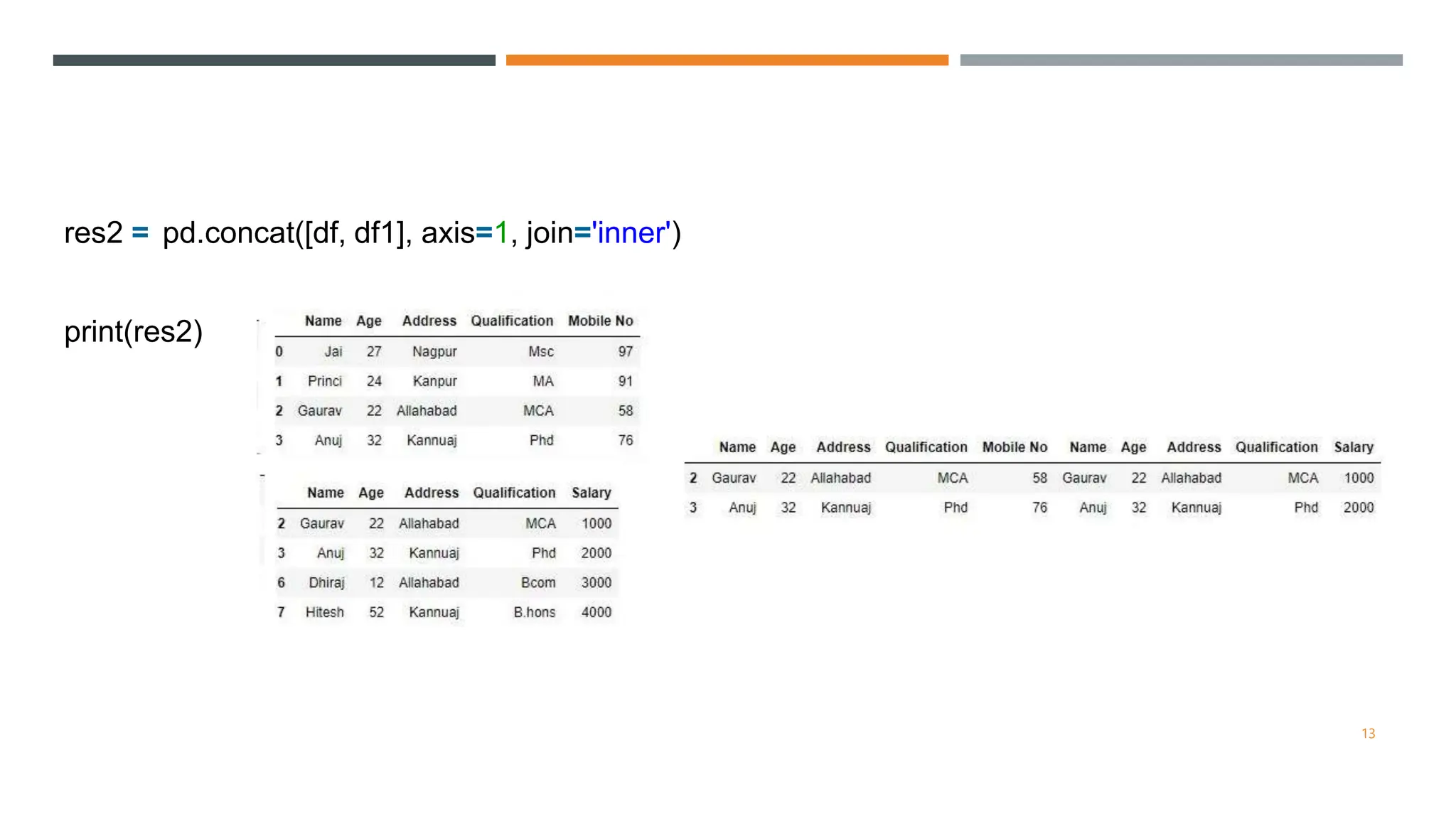Click the 'Mobile No' header in first table
Image resolution: width=1456 pixels, height=819 pixels.
coord(600,321)
